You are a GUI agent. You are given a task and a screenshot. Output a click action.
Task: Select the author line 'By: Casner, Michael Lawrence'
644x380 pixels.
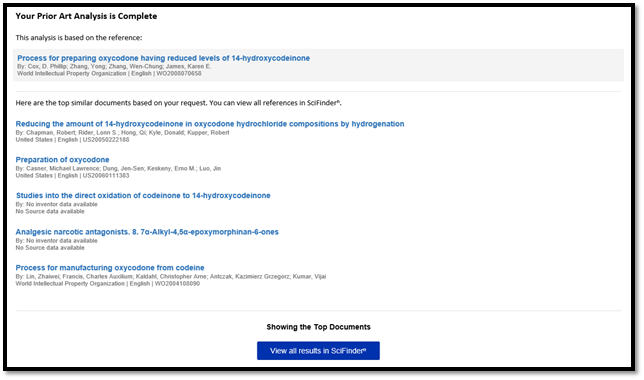(x=118, y=168)
